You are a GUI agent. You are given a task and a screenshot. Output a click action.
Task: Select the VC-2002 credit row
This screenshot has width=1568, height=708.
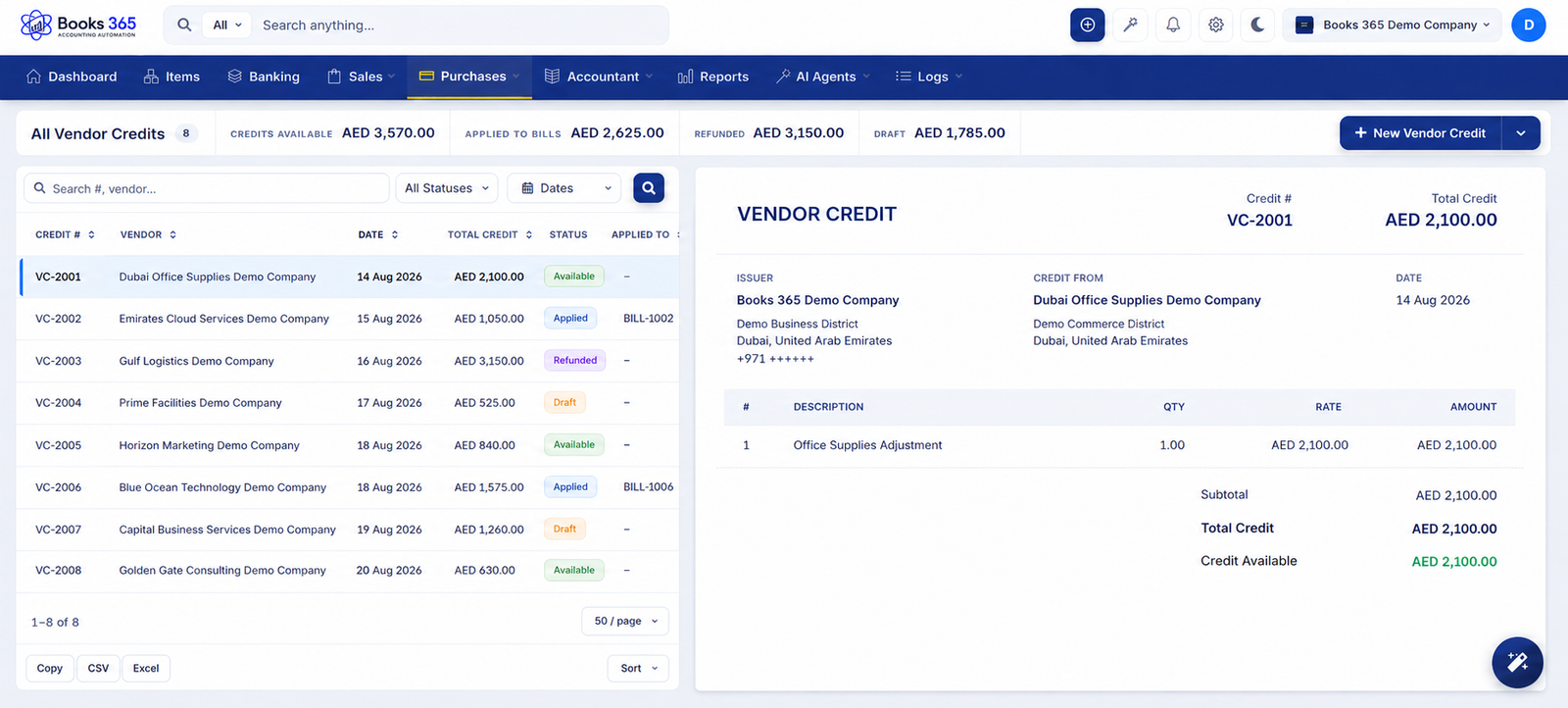tap(349, 319)
